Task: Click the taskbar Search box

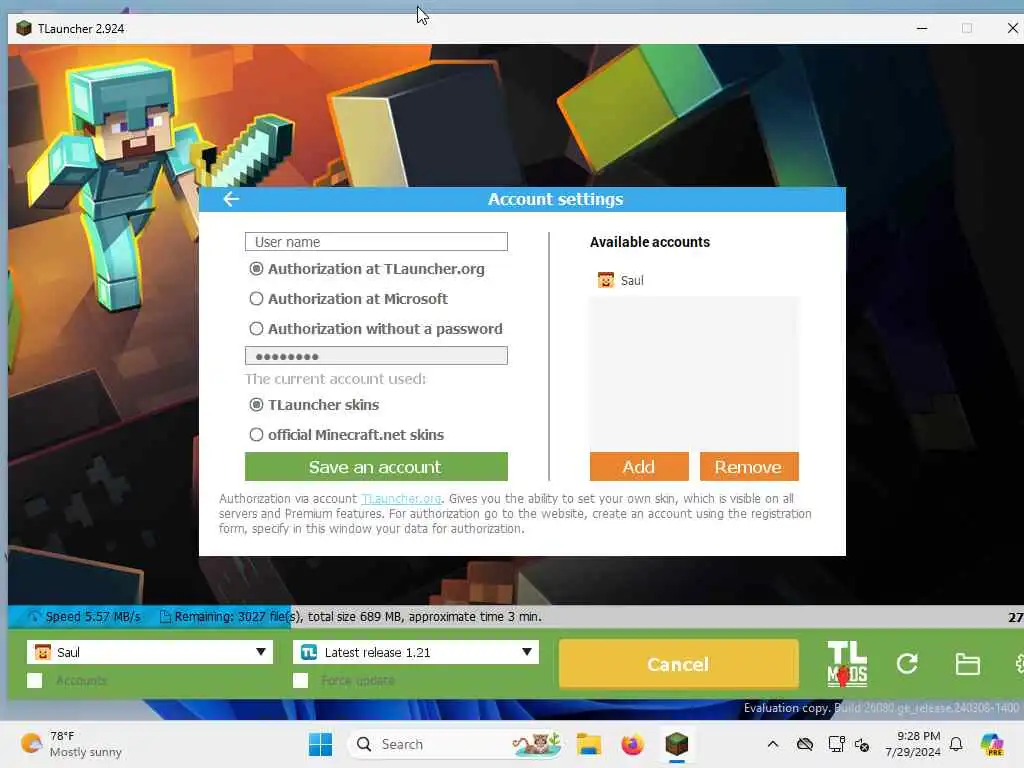Action: pos(456,744)
